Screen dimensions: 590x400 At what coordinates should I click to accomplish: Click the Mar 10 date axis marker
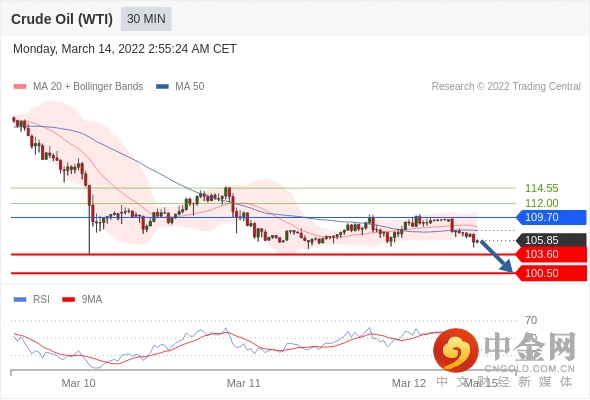[x=78, y=383]
